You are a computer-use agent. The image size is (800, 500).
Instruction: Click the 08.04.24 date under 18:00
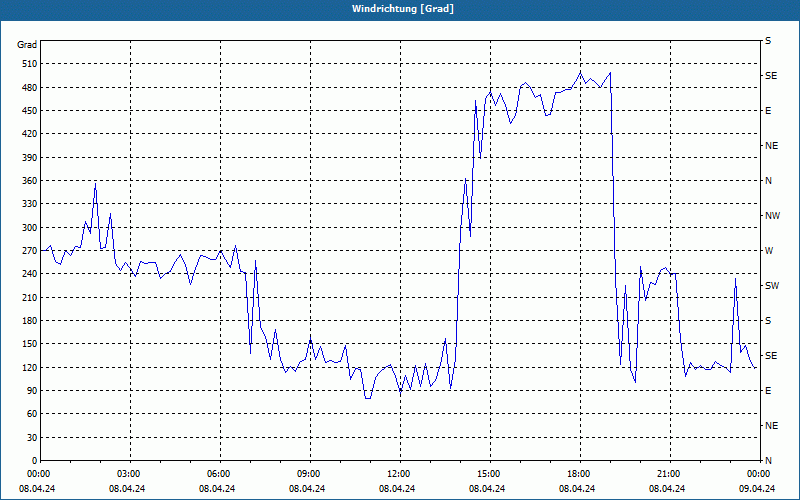pos(577,489)
